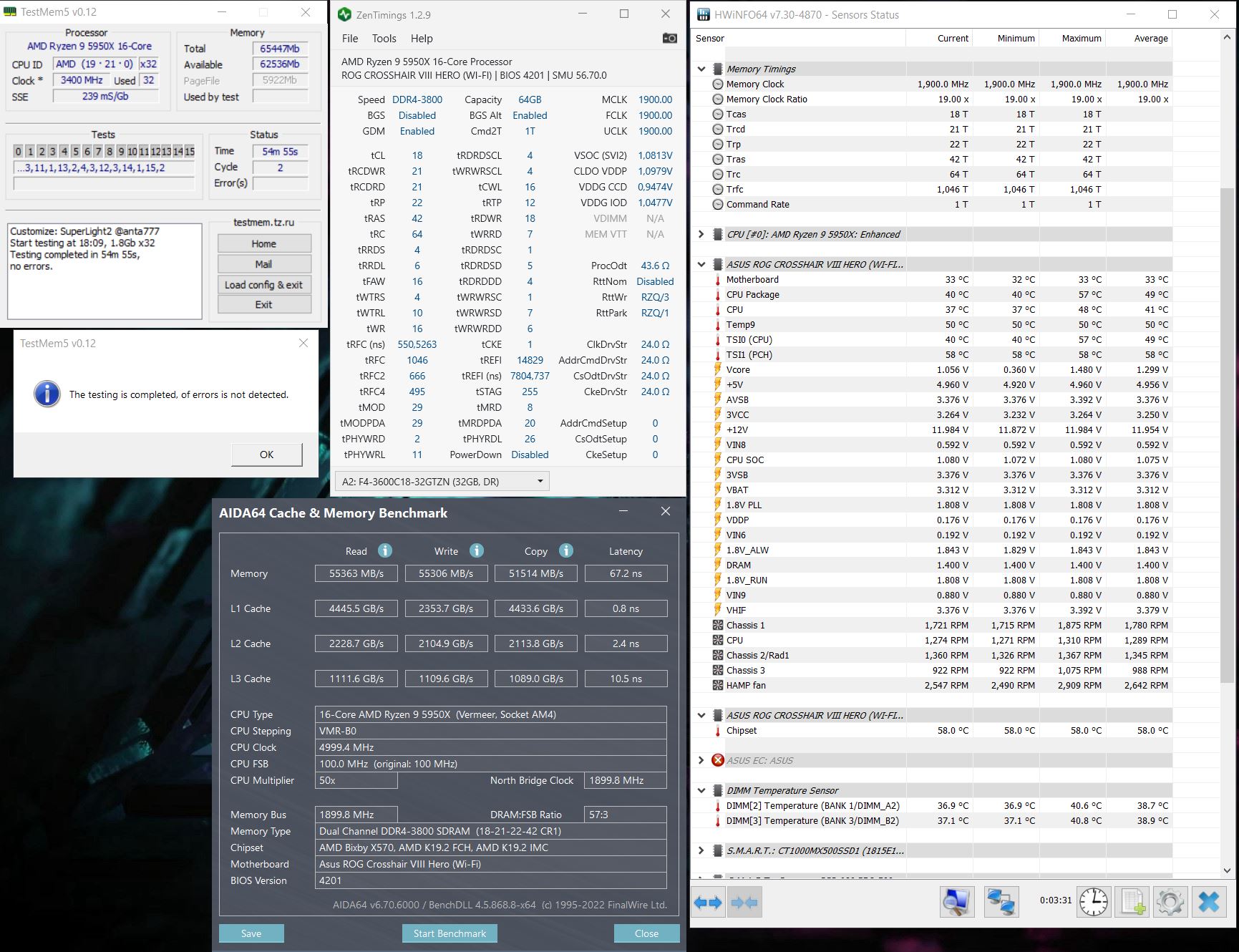Click the Current column header in HWiNFO
This screenshot has width=1239, height=952.
point(939,38)
